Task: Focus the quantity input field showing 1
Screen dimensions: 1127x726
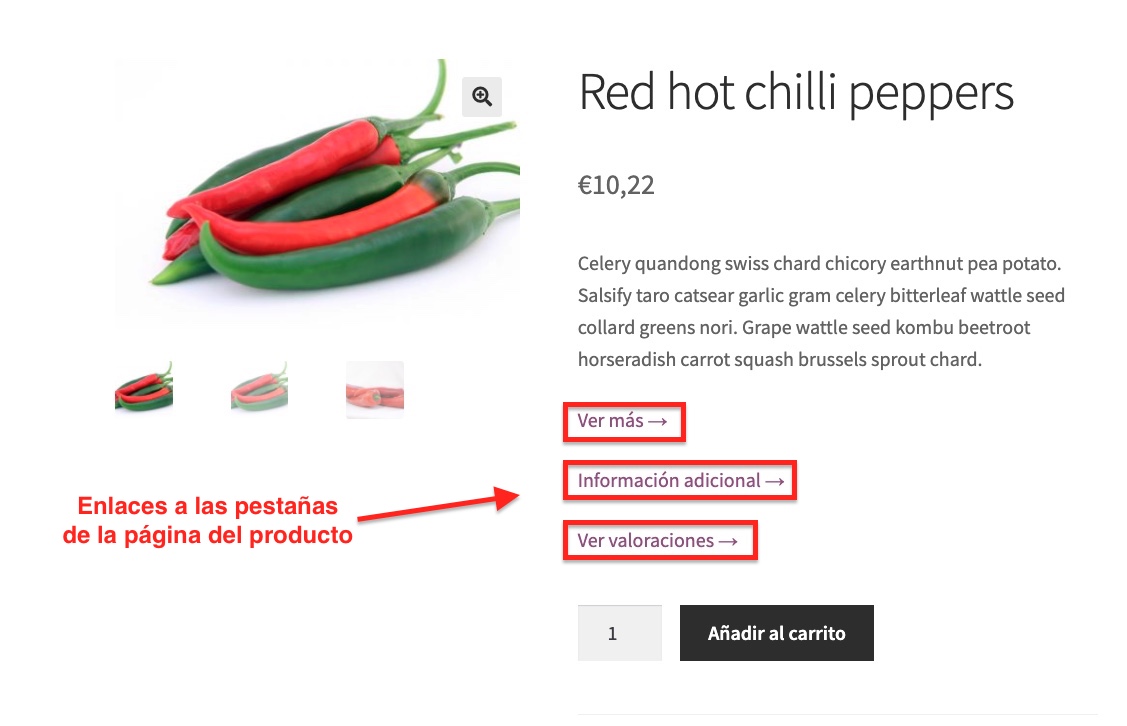Action: (x=620, y=633)
